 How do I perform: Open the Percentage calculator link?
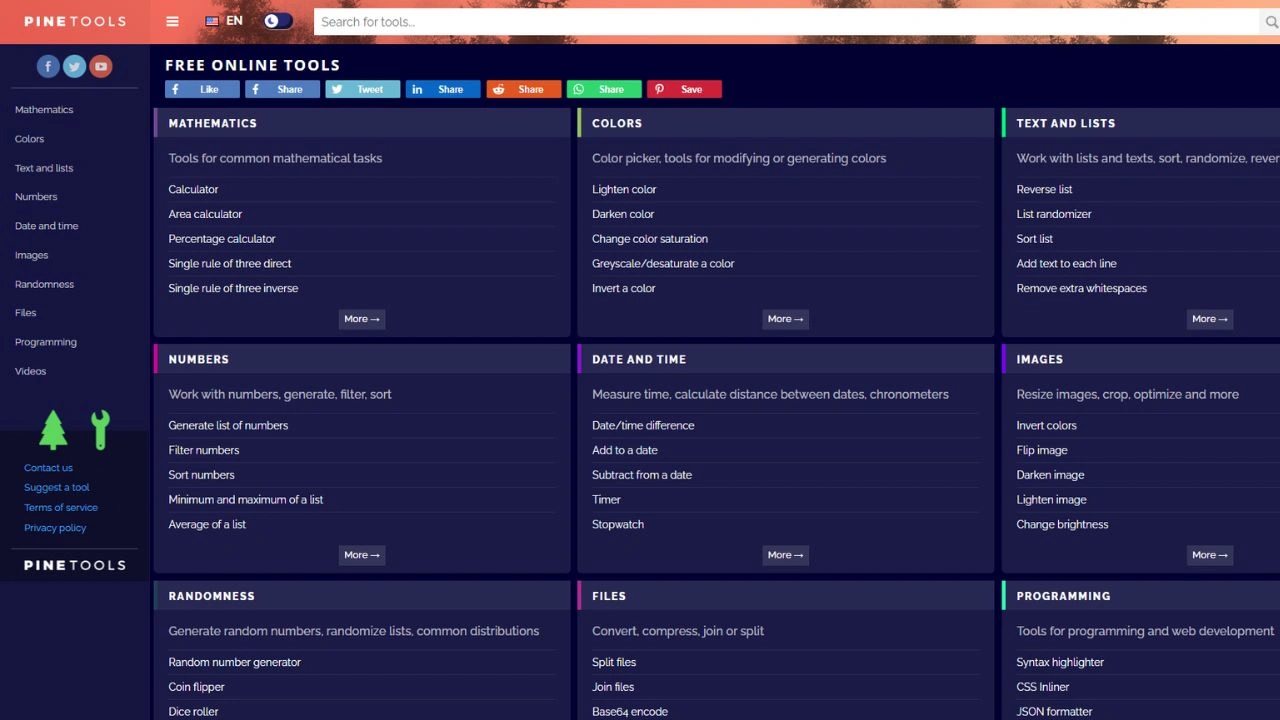(222, 239)
